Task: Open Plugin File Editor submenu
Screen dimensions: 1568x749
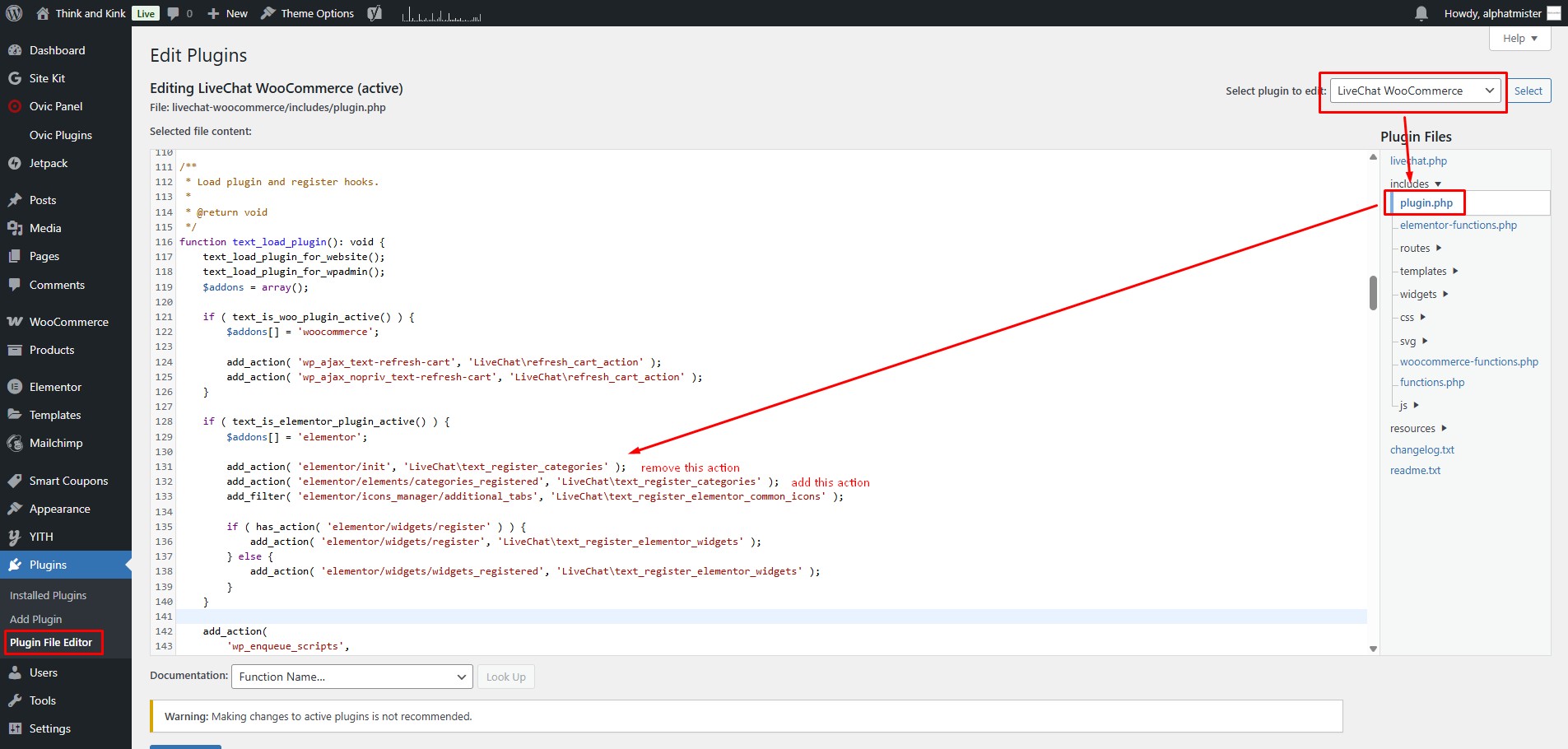Action: [x=51, y=642]
